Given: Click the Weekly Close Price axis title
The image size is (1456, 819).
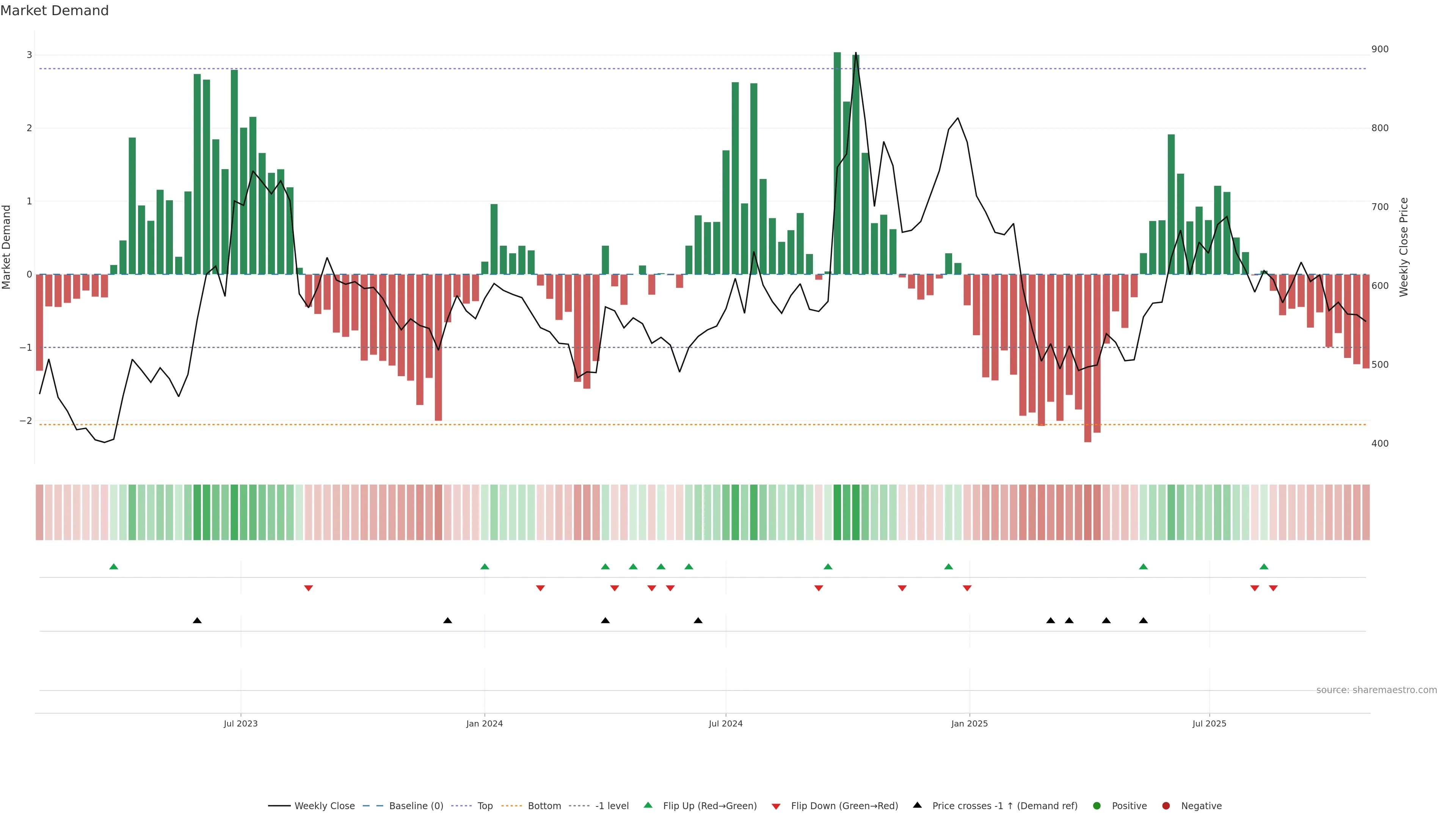Looking at the screenshot, I should click(x=1403, y=247).
